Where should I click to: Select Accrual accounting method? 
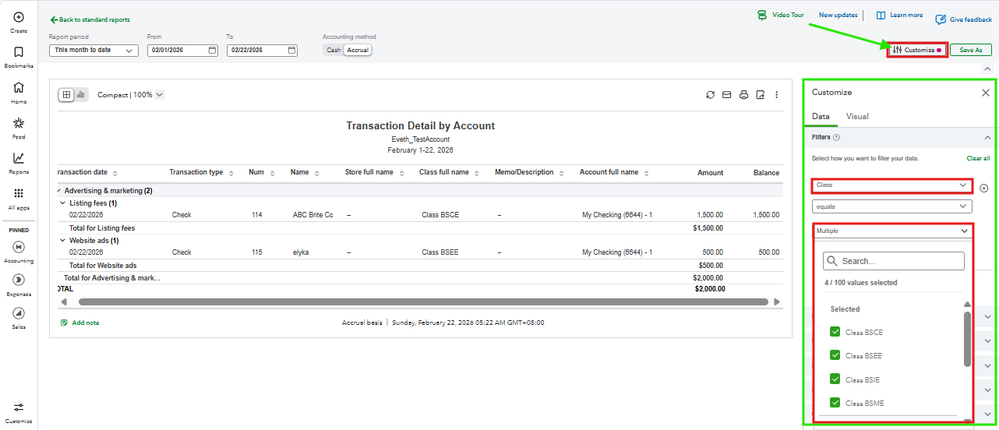pyautogui.click(x=357, y=50)
